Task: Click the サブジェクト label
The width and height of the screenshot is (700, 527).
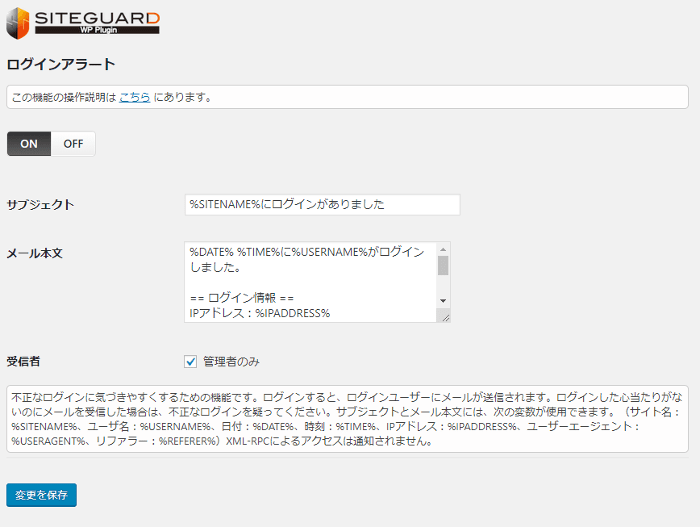Action: (40, 205)
